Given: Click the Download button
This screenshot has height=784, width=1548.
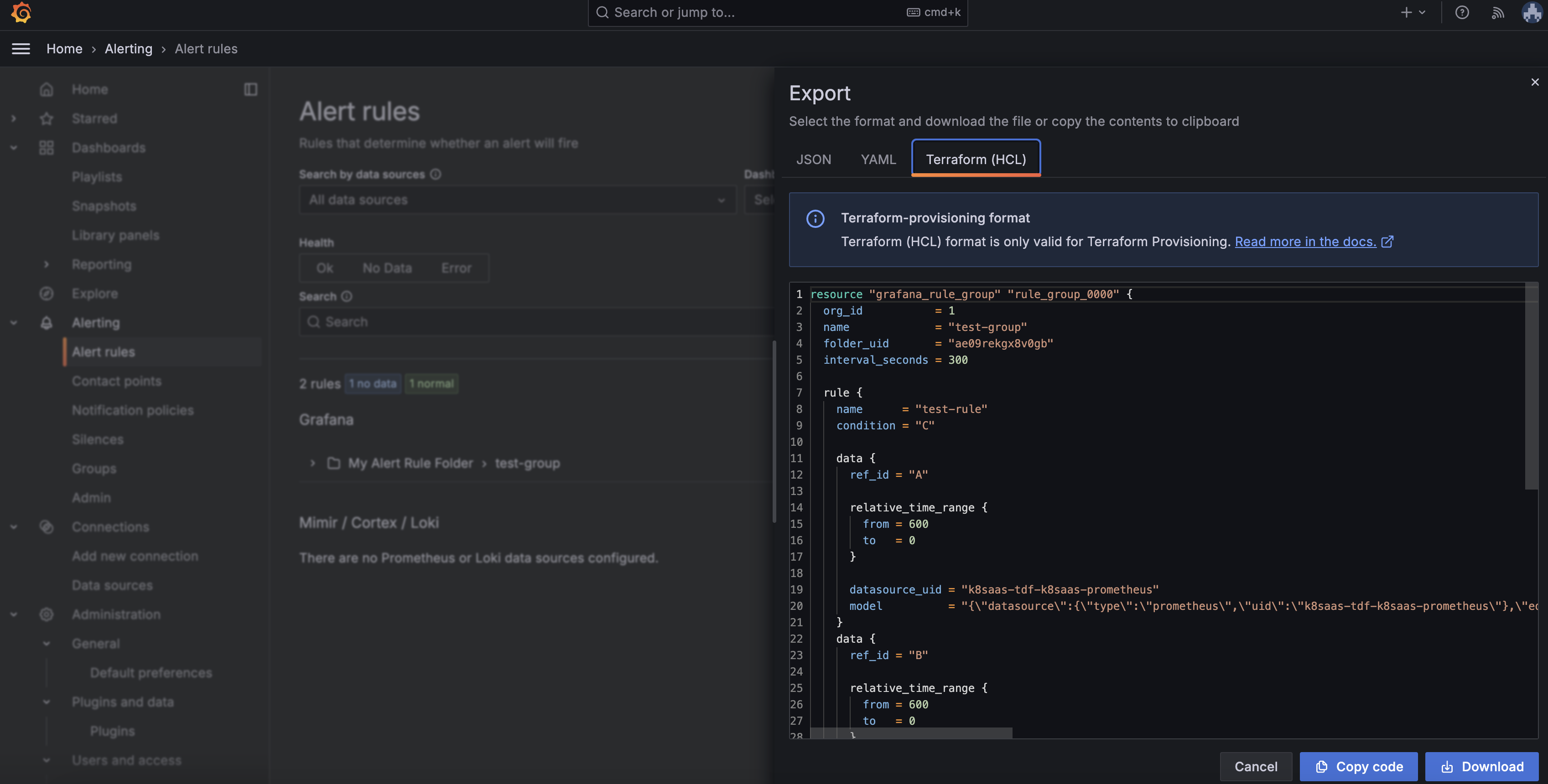Looking at the screenshot, I should [x=1481, y=766].
